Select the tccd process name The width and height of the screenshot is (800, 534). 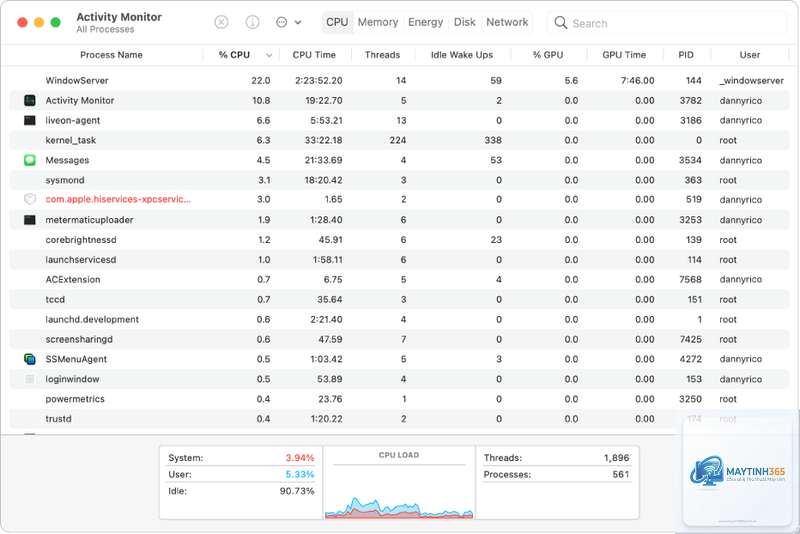click(x=55, y=299)
